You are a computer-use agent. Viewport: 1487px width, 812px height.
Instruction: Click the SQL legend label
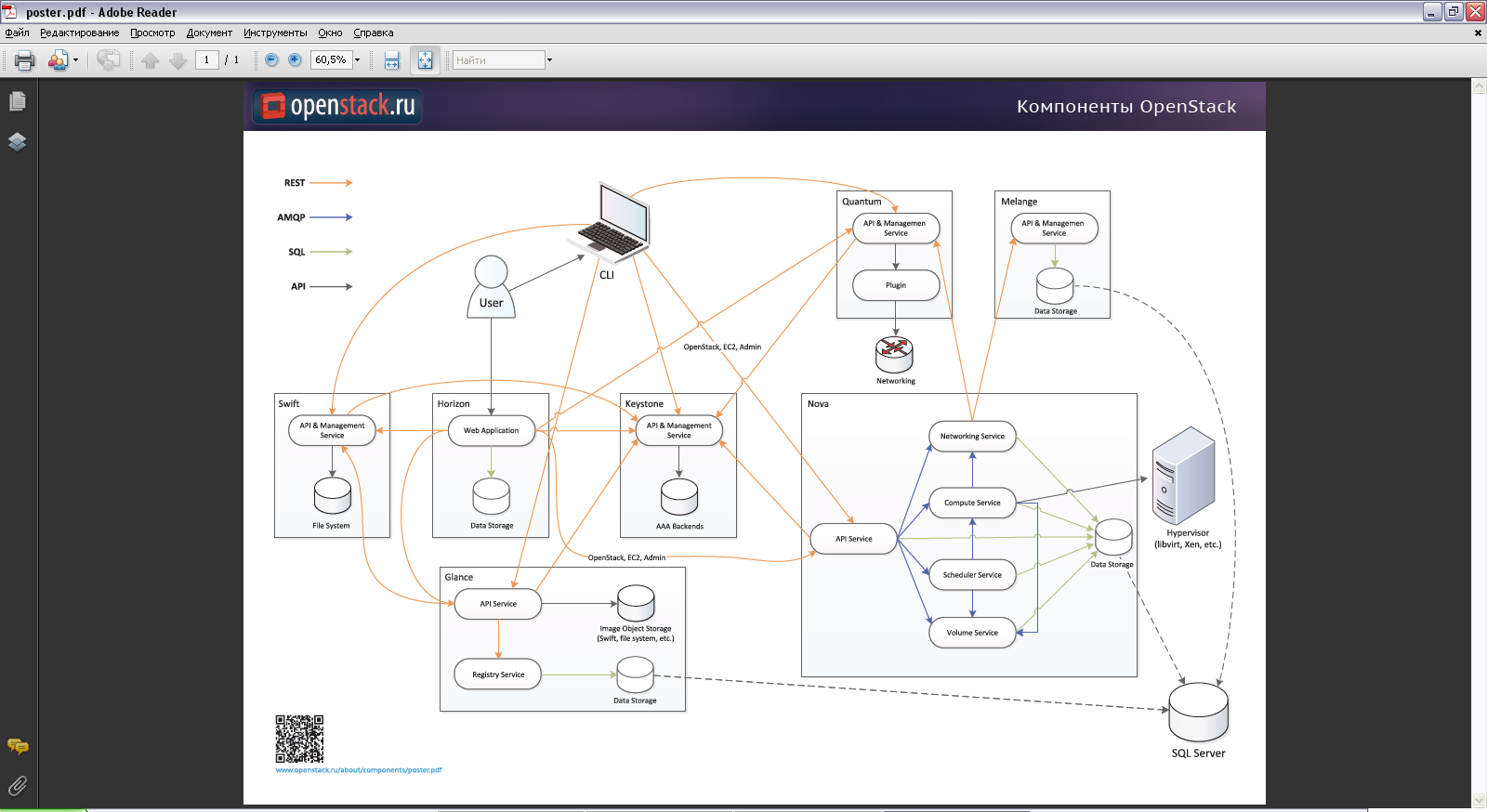296,252
